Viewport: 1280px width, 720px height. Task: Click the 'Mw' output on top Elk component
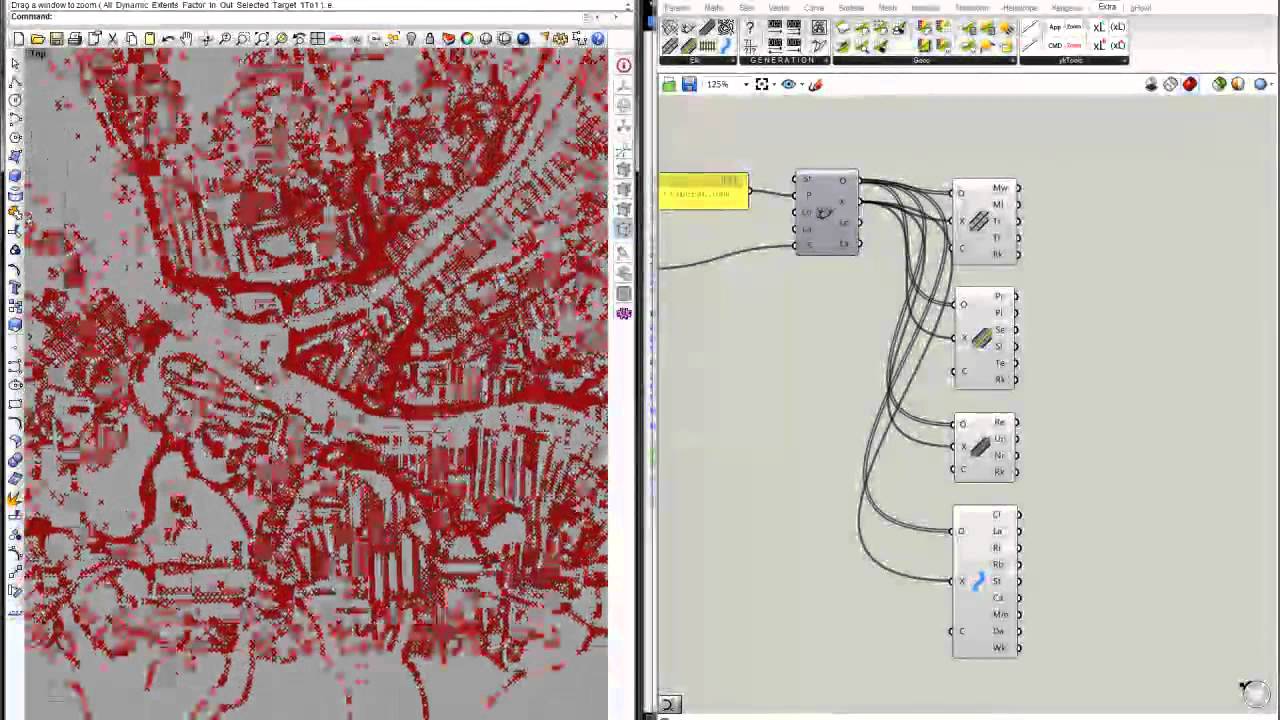(x=1000, y=188)
